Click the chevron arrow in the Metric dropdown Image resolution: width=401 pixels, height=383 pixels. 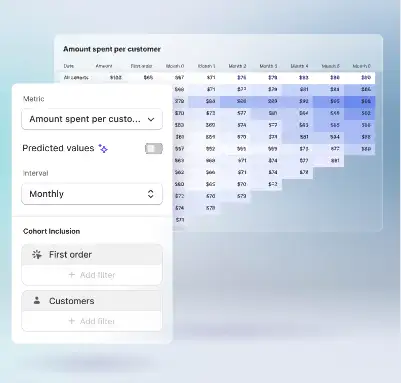tap(151, 119)
